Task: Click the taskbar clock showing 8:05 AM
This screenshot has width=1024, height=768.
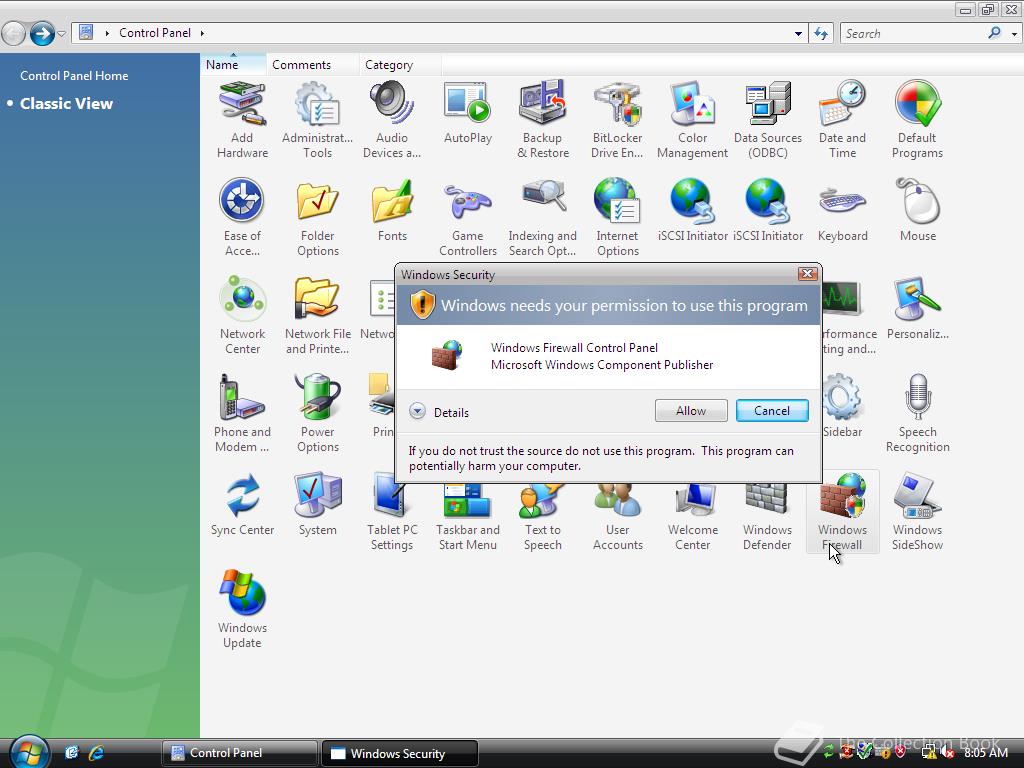Action: 986,753
